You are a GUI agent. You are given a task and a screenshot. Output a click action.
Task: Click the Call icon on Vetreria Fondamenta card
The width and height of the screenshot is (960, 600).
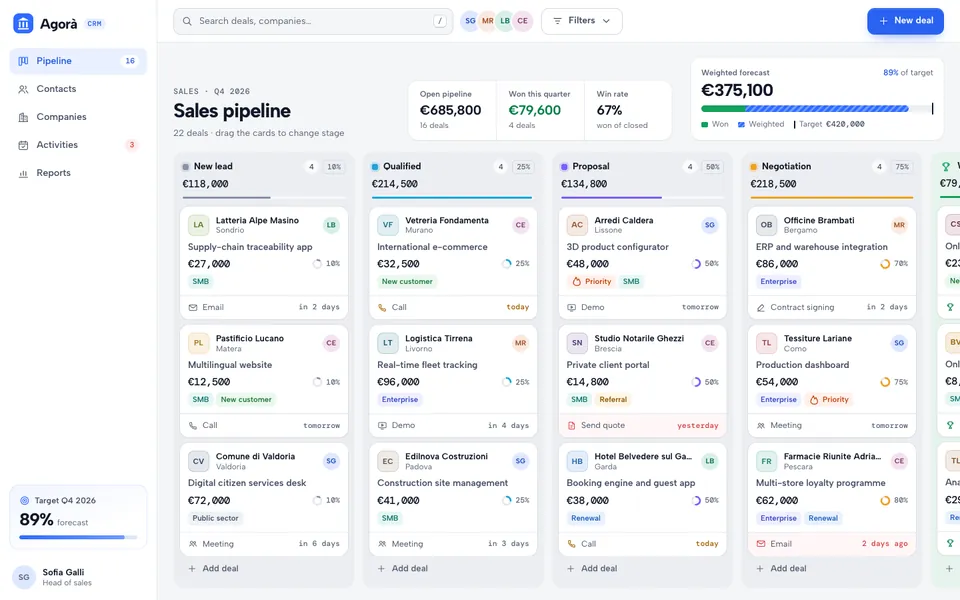click(x=382, y=308)
